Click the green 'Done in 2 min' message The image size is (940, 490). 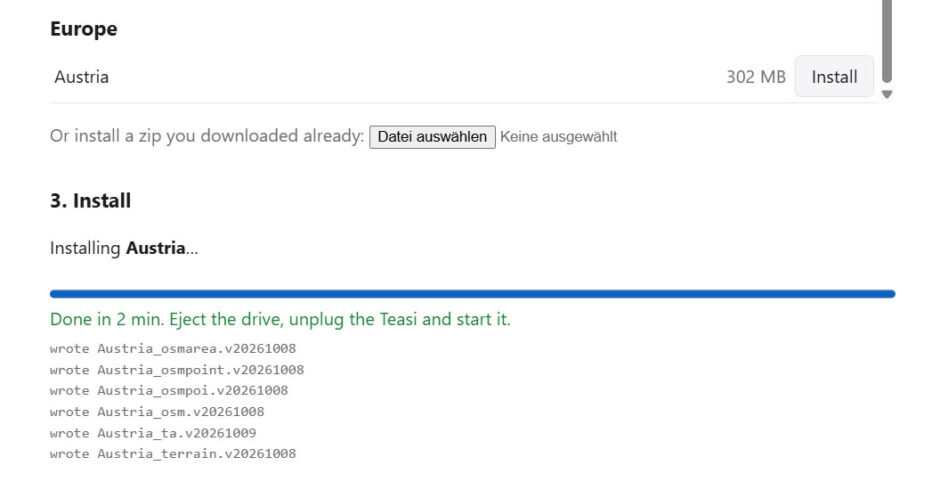click(280, 319)
